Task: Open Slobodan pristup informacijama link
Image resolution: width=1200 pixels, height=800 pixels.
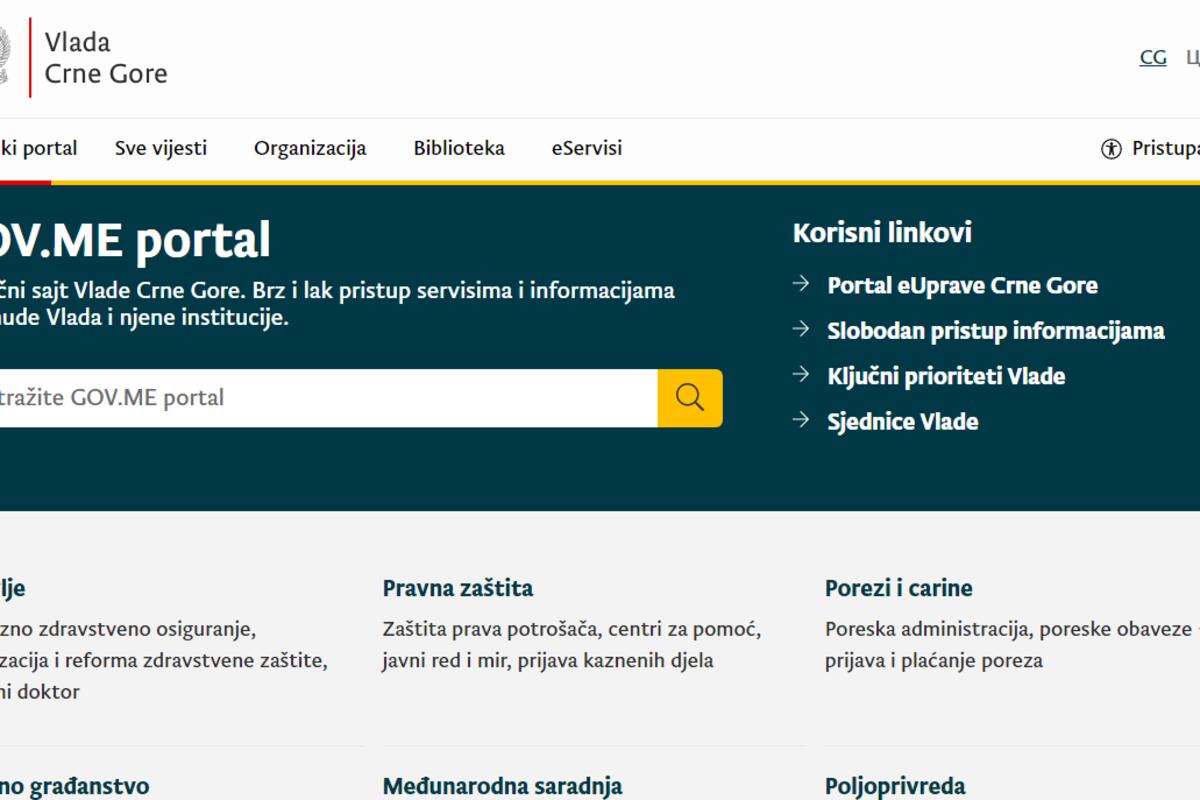Action: tap(995, 330)
